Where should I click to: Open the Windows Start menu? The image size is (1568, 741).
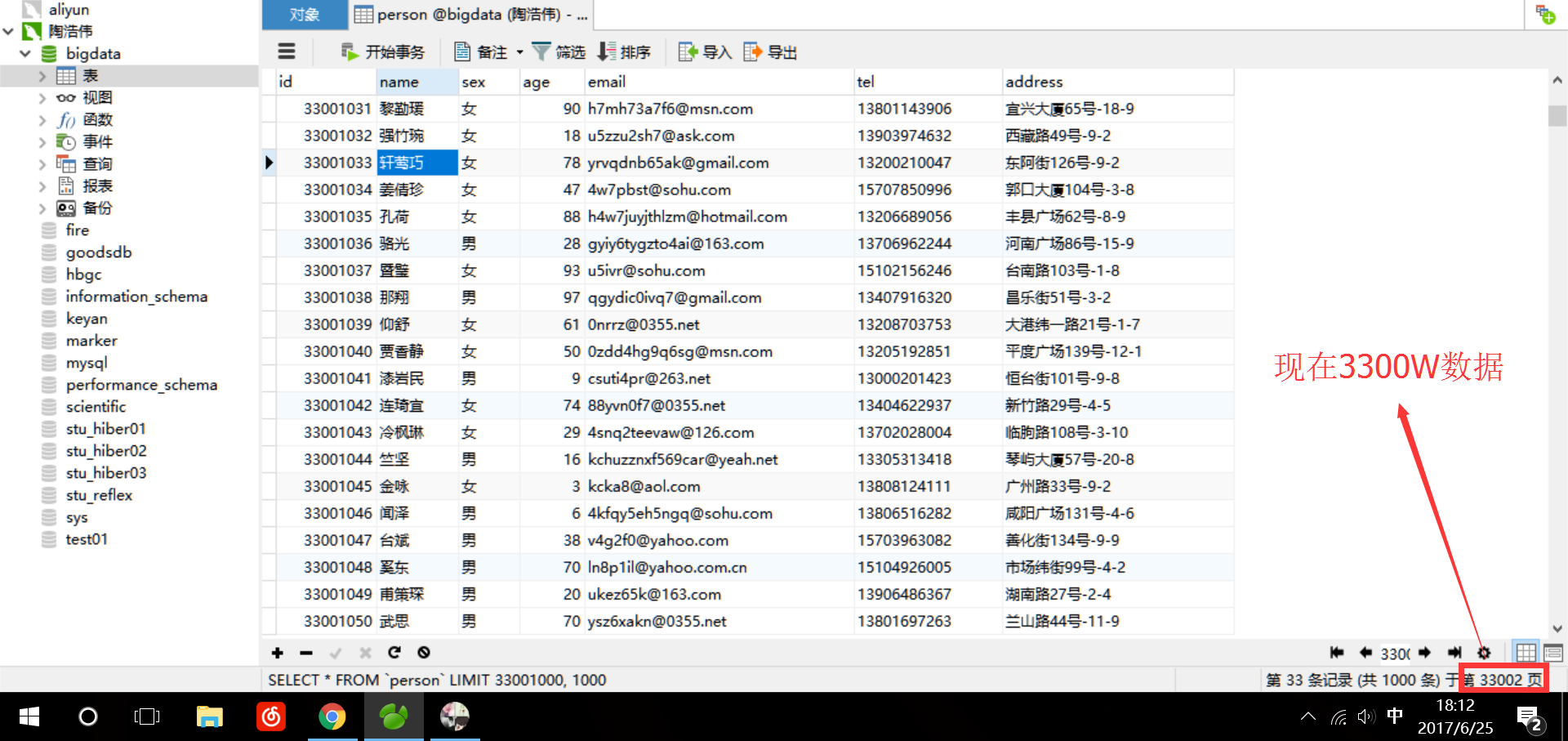[29, 716]
